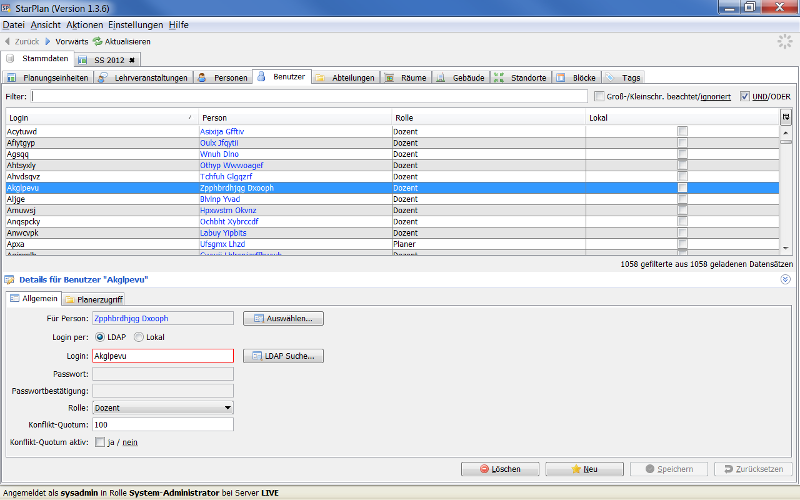
Task: Click the Zurücksetzen button
Action: (754, 469)
